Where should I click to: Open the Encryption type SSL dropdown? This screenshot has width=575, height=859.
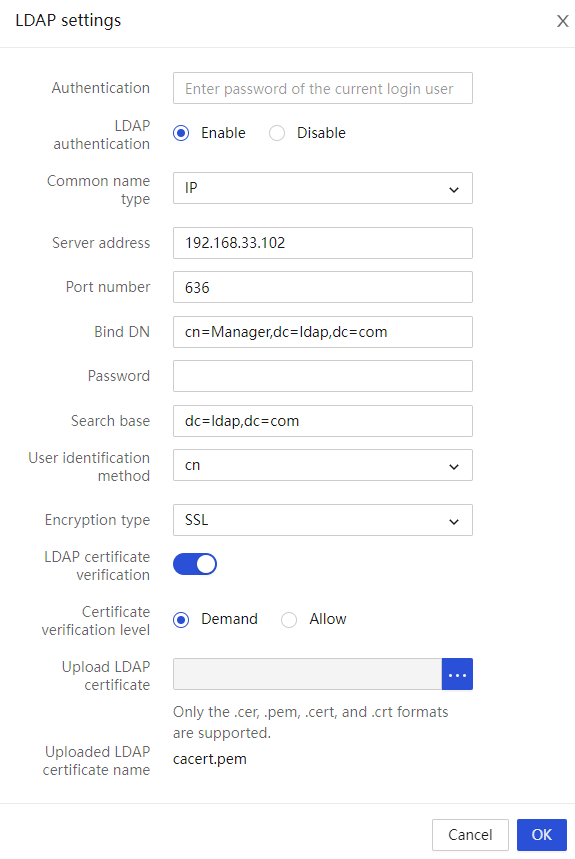pos(323,520)
